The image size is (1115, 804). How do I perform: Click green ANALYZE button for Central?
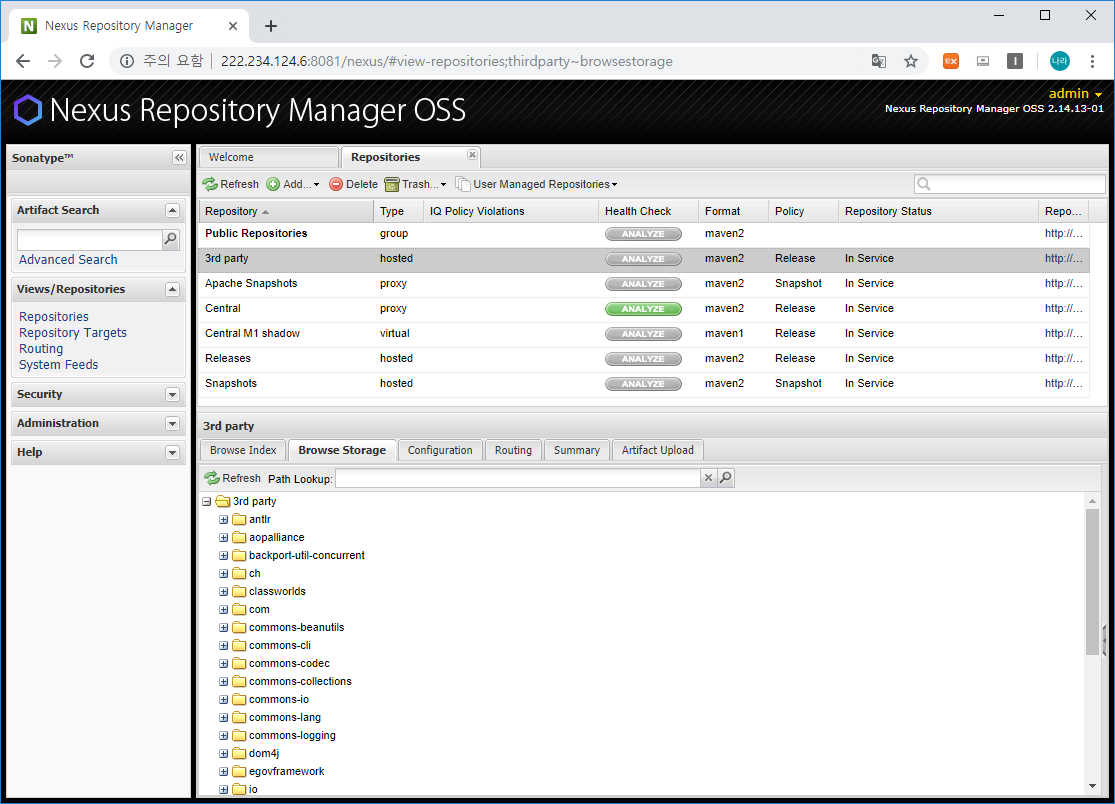tap(643, 309)
